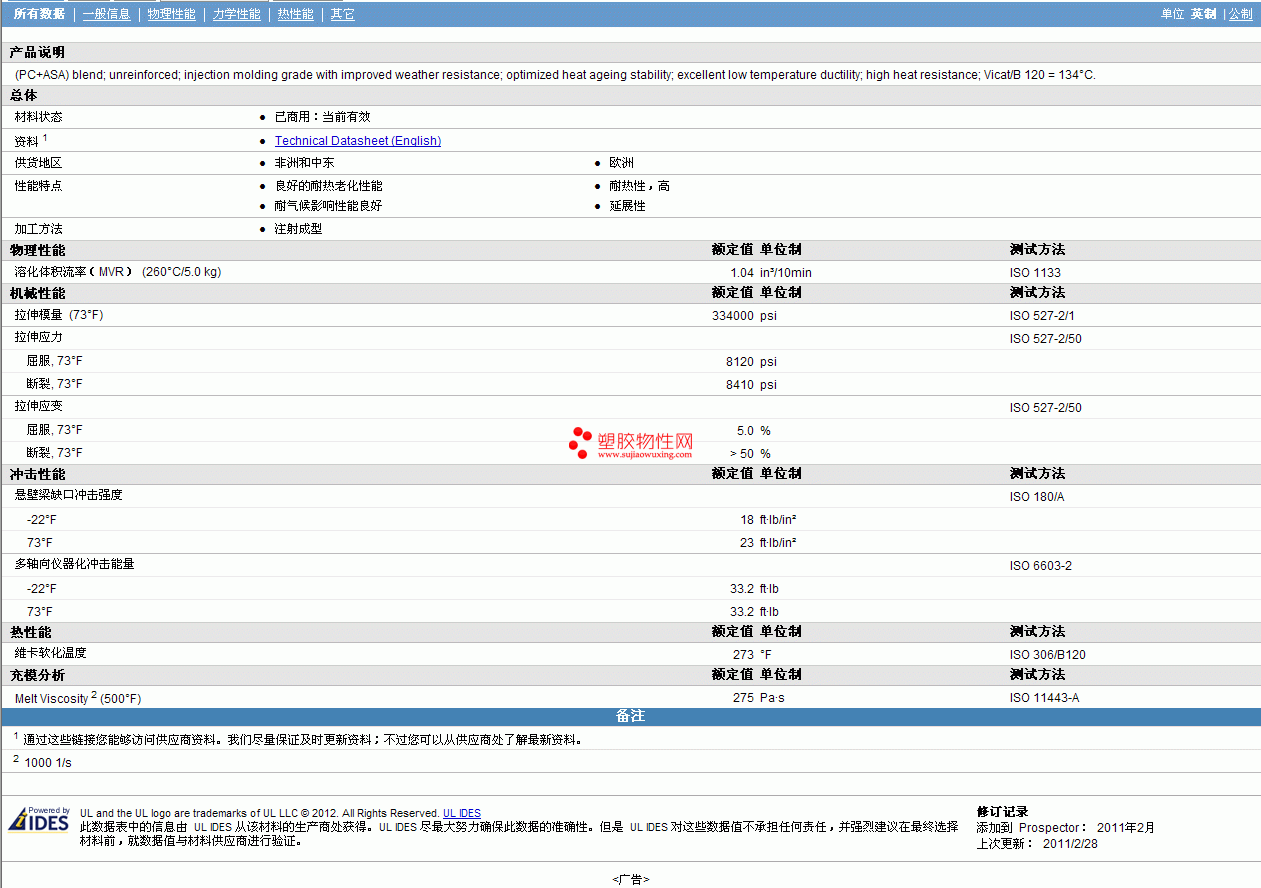Click the value 8120

[740, 362]
